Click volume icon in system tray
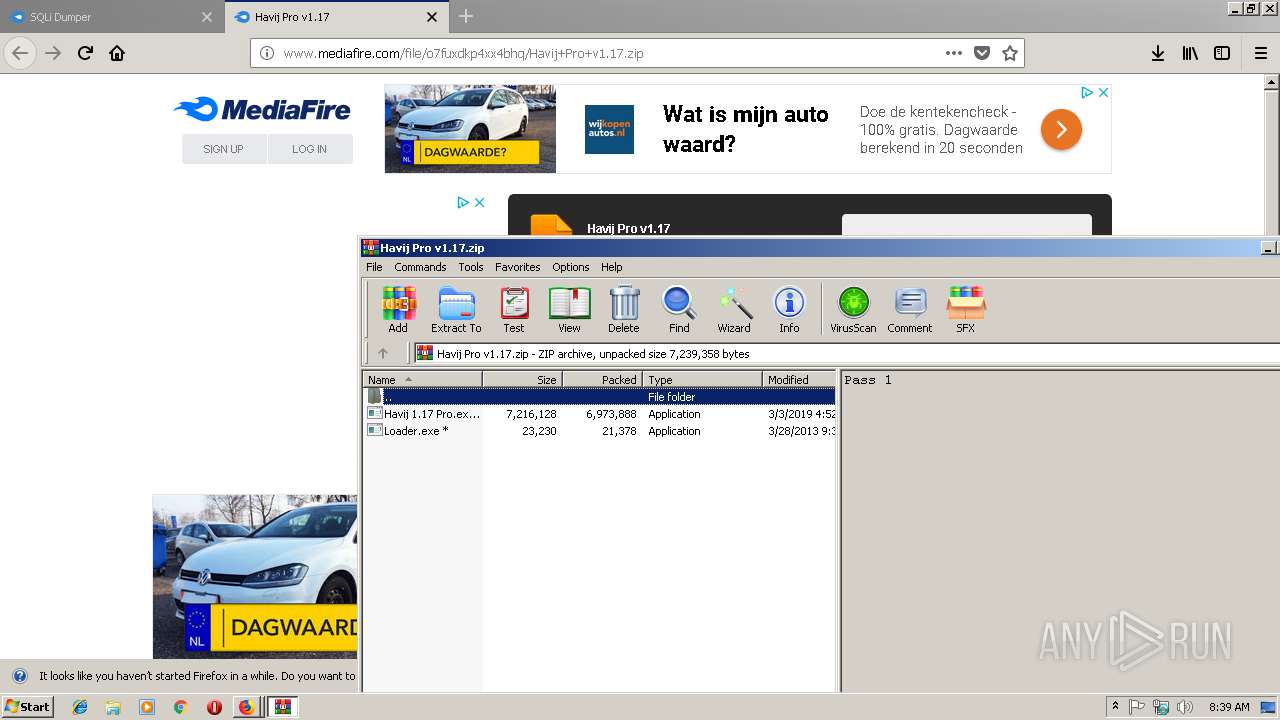 pyautogui.click(x=1185, y=707)
